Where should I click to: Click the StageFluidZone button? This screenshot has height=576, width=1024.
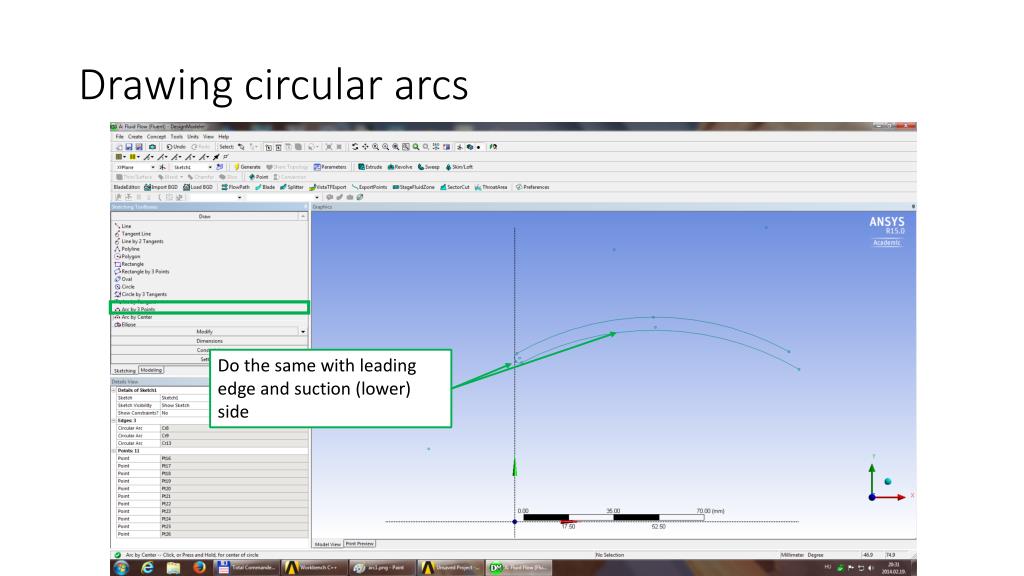(x=413, y=187)
